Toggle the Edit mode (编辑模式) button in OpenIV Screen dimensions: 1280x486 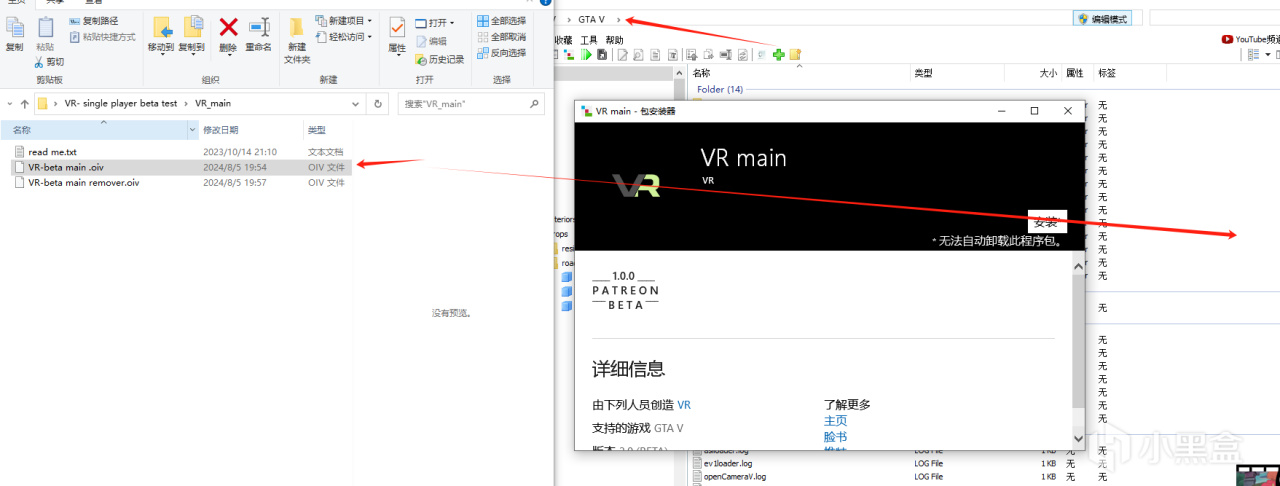(1102, 19)
